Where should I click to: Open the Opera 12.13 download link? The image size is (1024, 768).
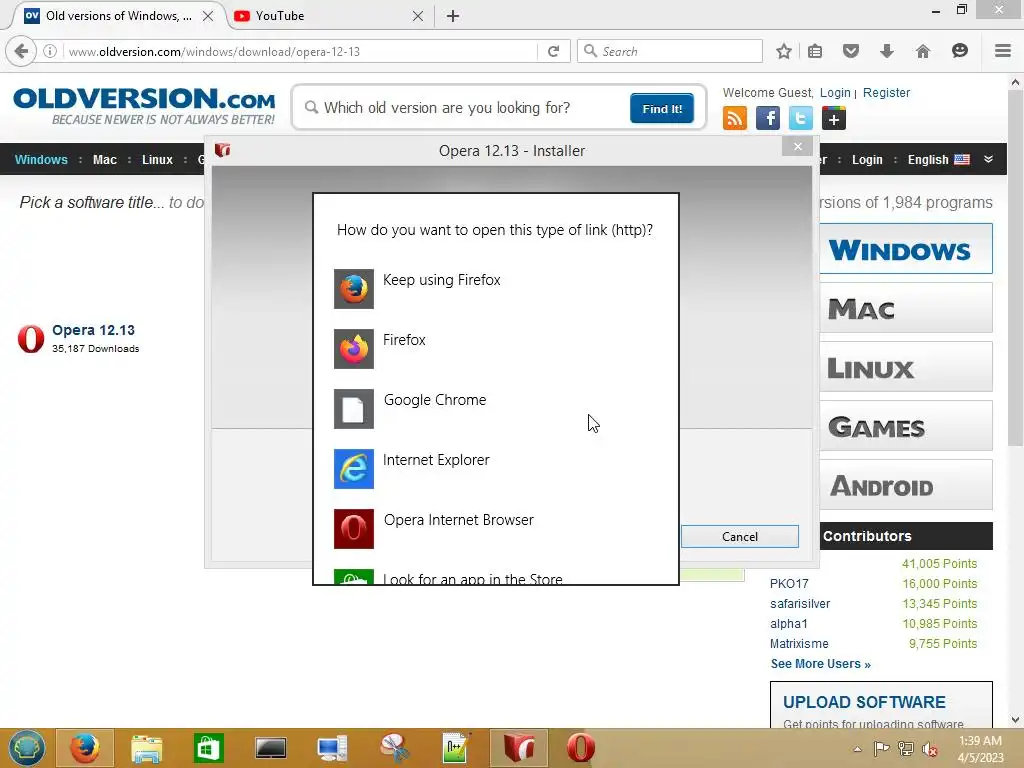click(x=93, y=330)
